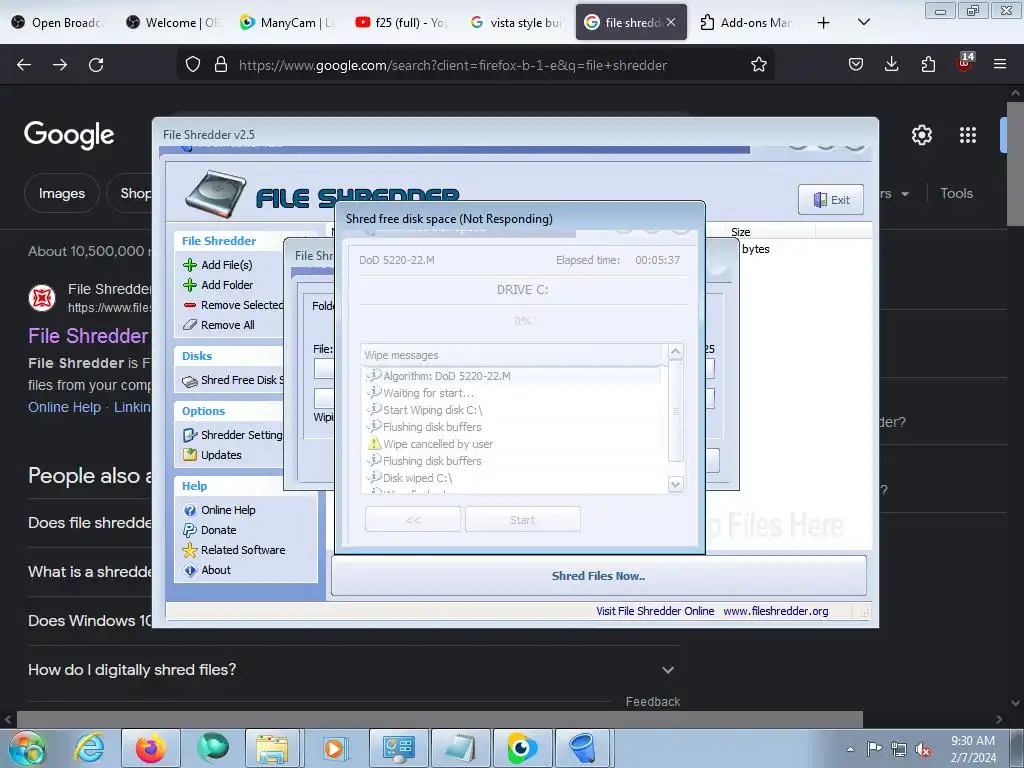The image size is (1024, 768).
Task: Open Google quick settings gear
Action: 921,135
